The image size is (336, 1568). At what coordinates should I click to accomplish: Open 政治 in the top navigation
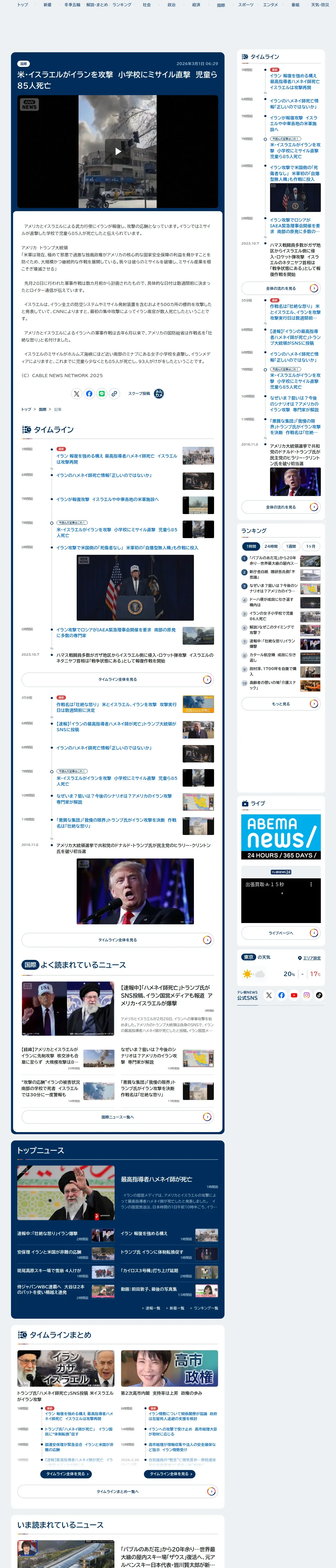[x=171, y=5]
